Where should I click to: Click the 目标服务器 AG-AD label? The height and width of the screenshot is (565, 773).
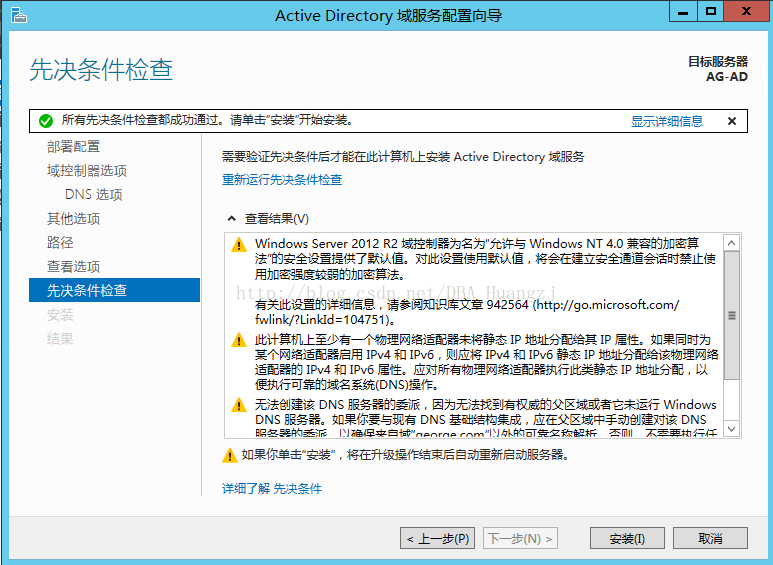coord(718,69)
